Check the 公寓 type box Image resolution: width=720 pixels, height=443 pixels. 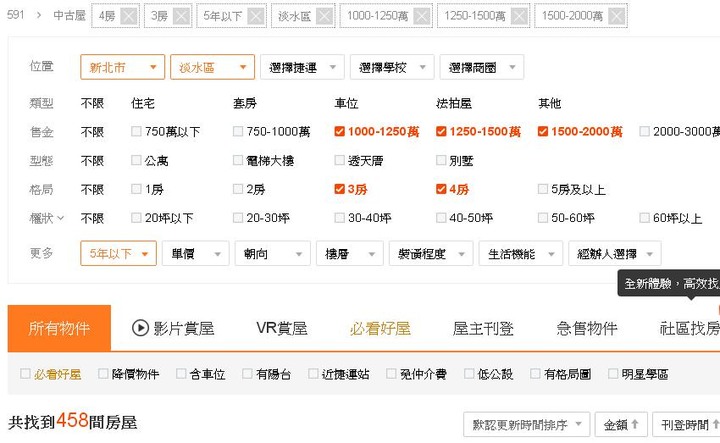[x=136, y=160]
